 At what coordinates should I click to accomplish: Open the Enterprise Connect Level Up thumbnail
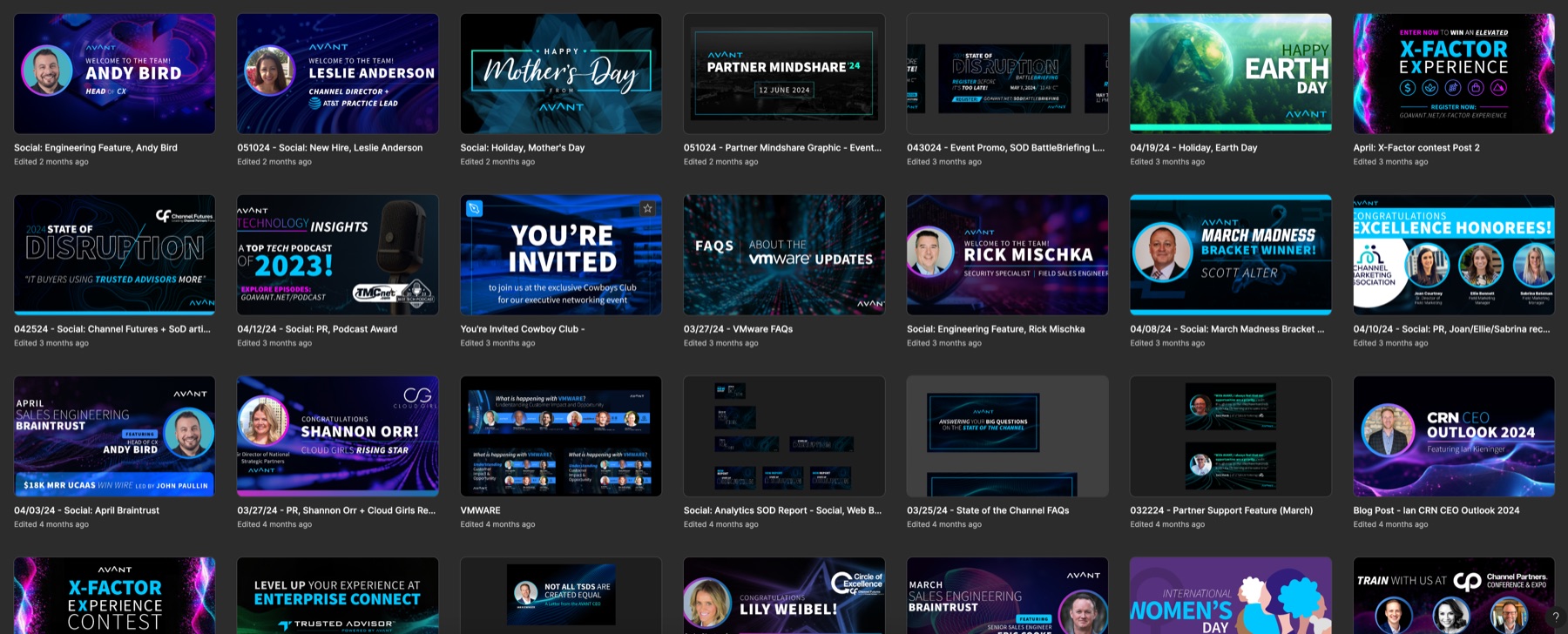(x=338, y=596)
